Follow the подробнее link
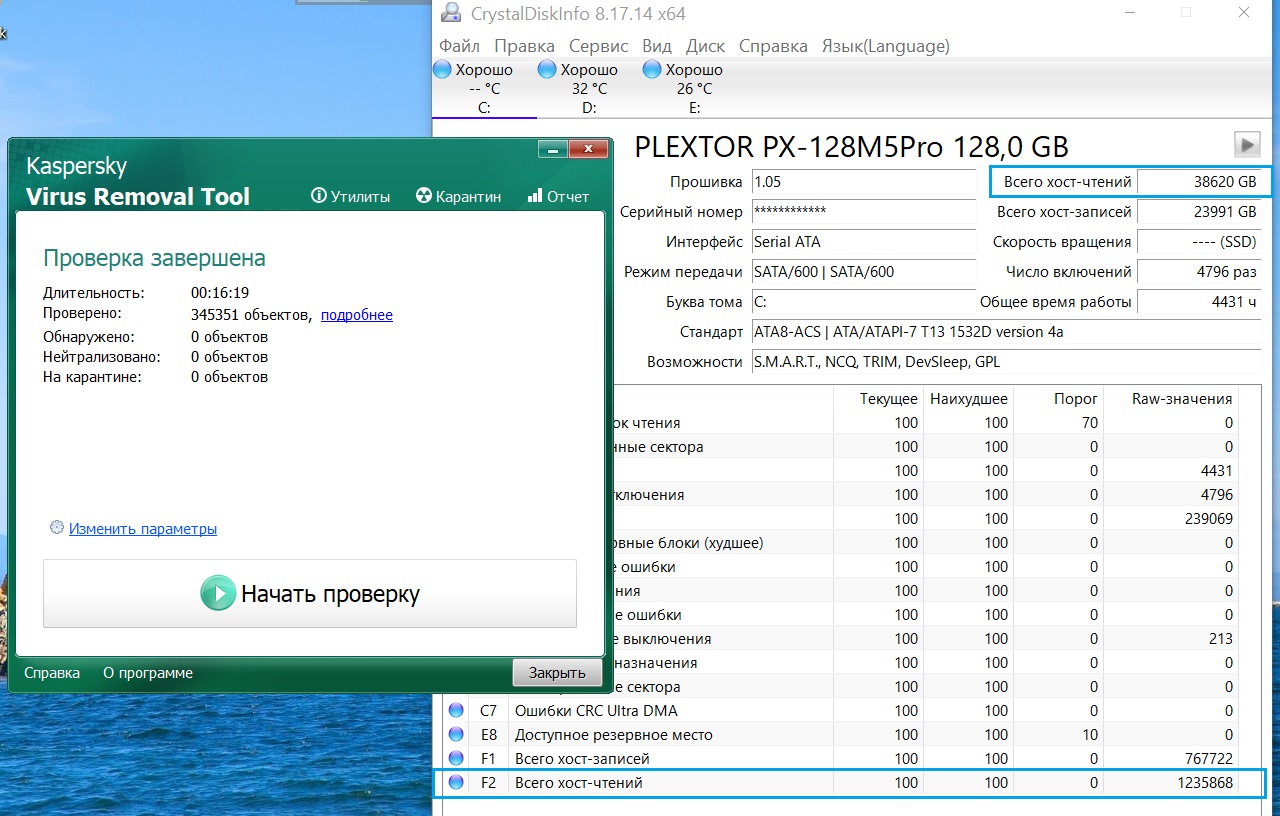This screenshot has width=1280, height=816. pos(357,315)
